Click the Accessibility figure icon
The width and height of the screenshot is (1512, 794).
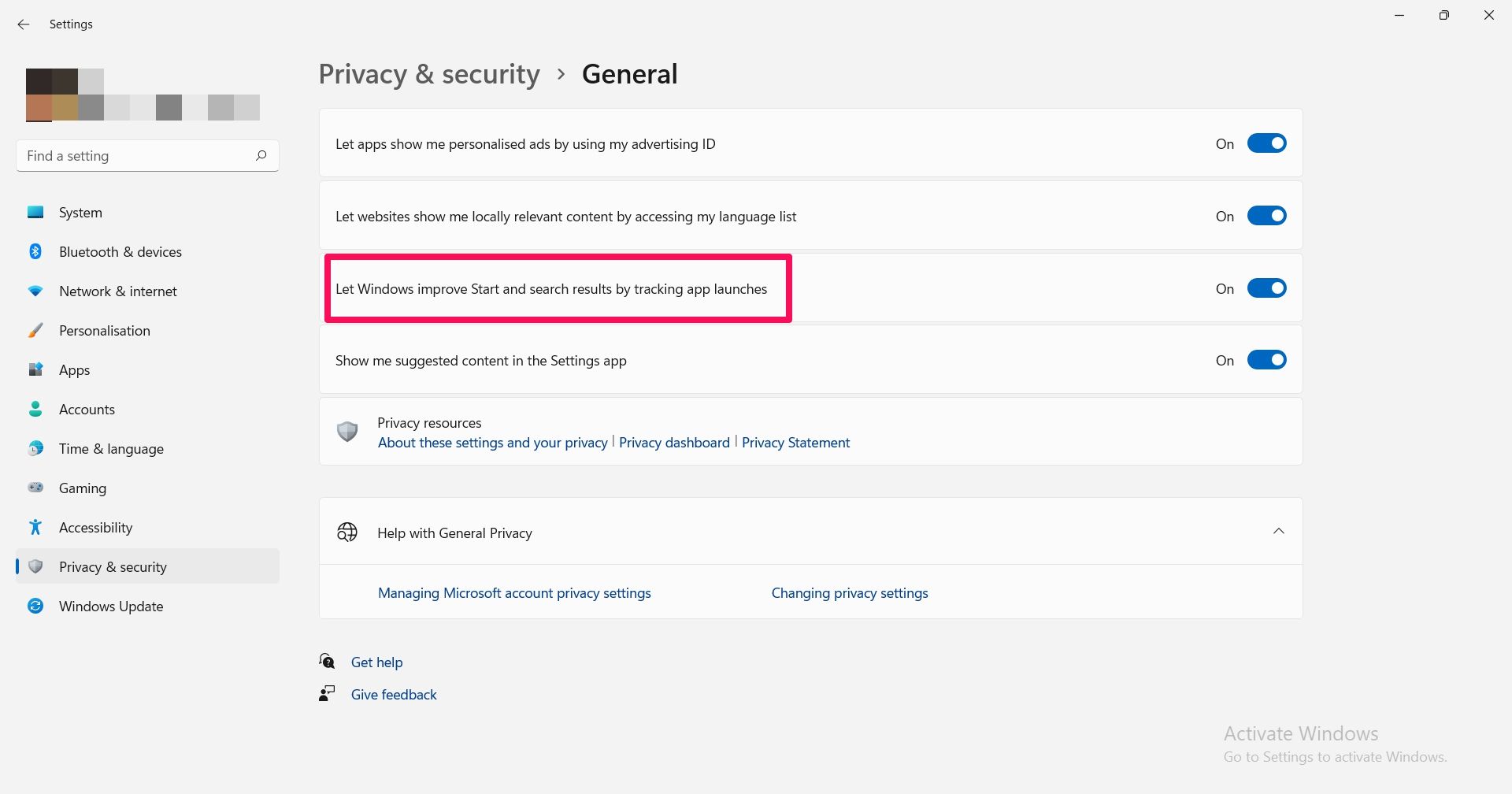(35, 527)
